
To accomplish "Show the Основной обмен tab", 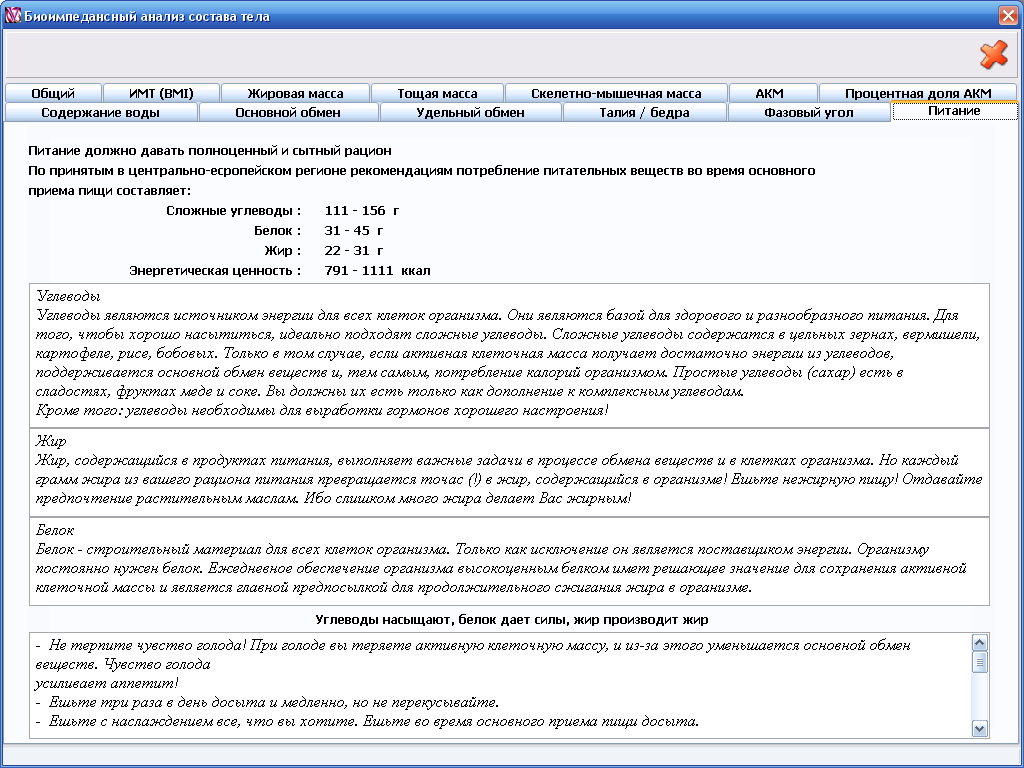I will pos(288,112).
